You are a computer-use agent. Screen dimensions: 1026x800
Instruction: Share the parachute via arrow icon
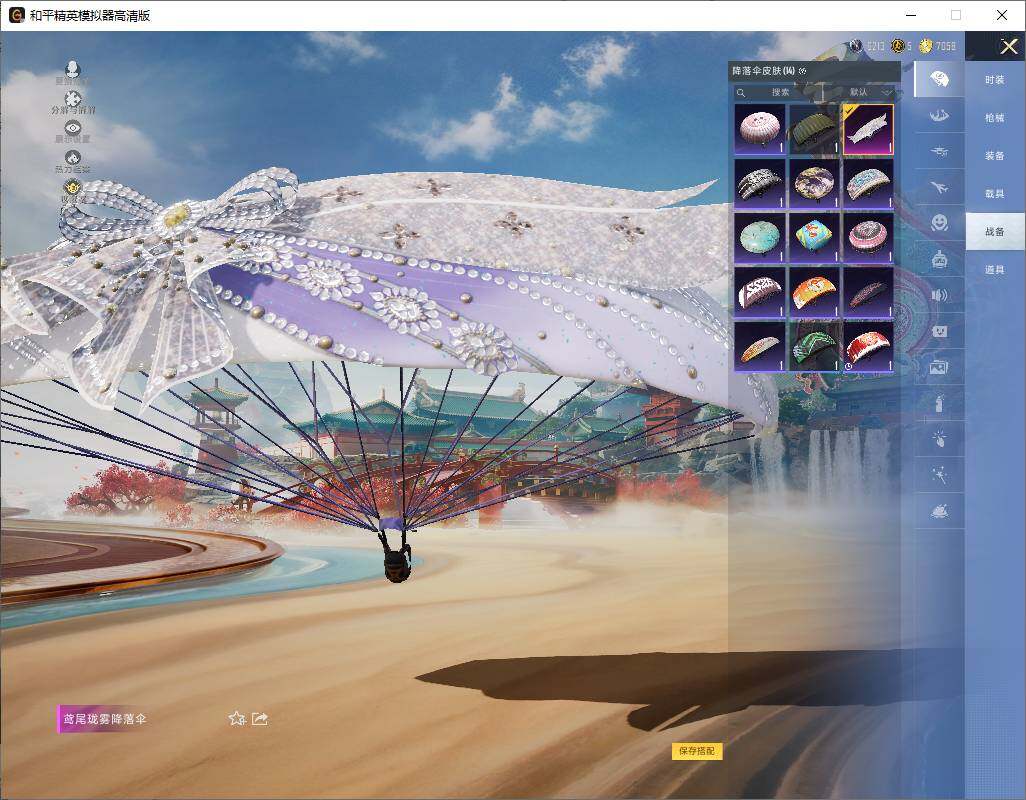coord(260,718)
